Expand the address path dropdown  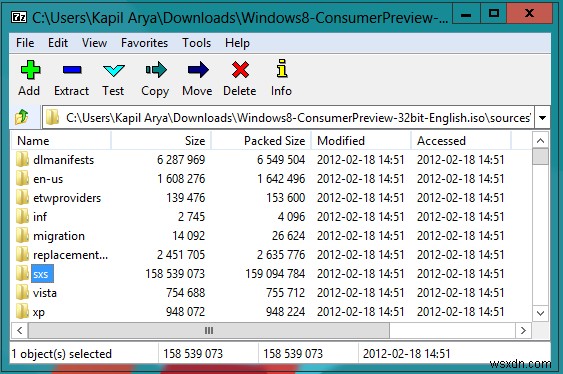tap(543, 117)
